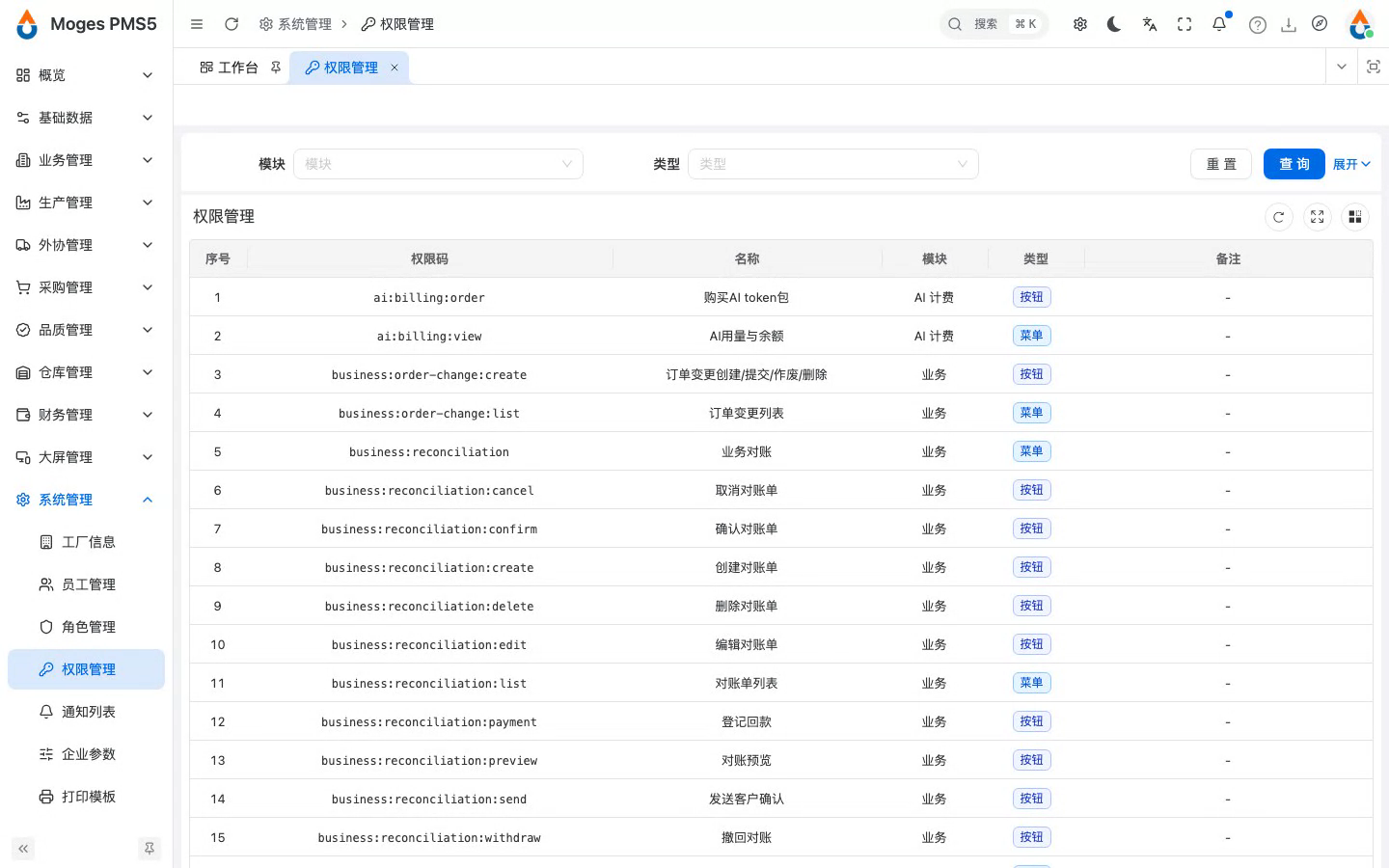Close the 权限管理 tab
The image size is (1389, 868).
point(395,68)
